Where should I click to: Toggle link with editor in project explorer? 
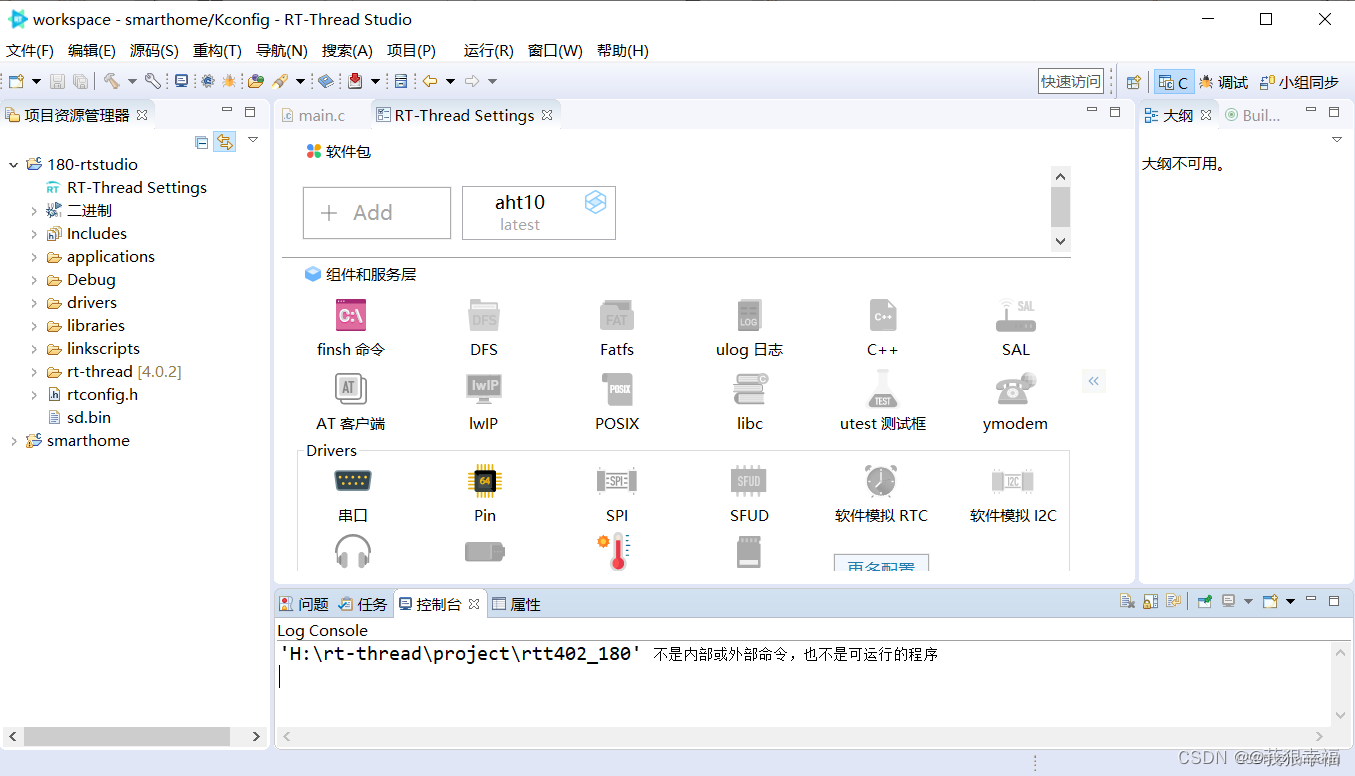225,142
